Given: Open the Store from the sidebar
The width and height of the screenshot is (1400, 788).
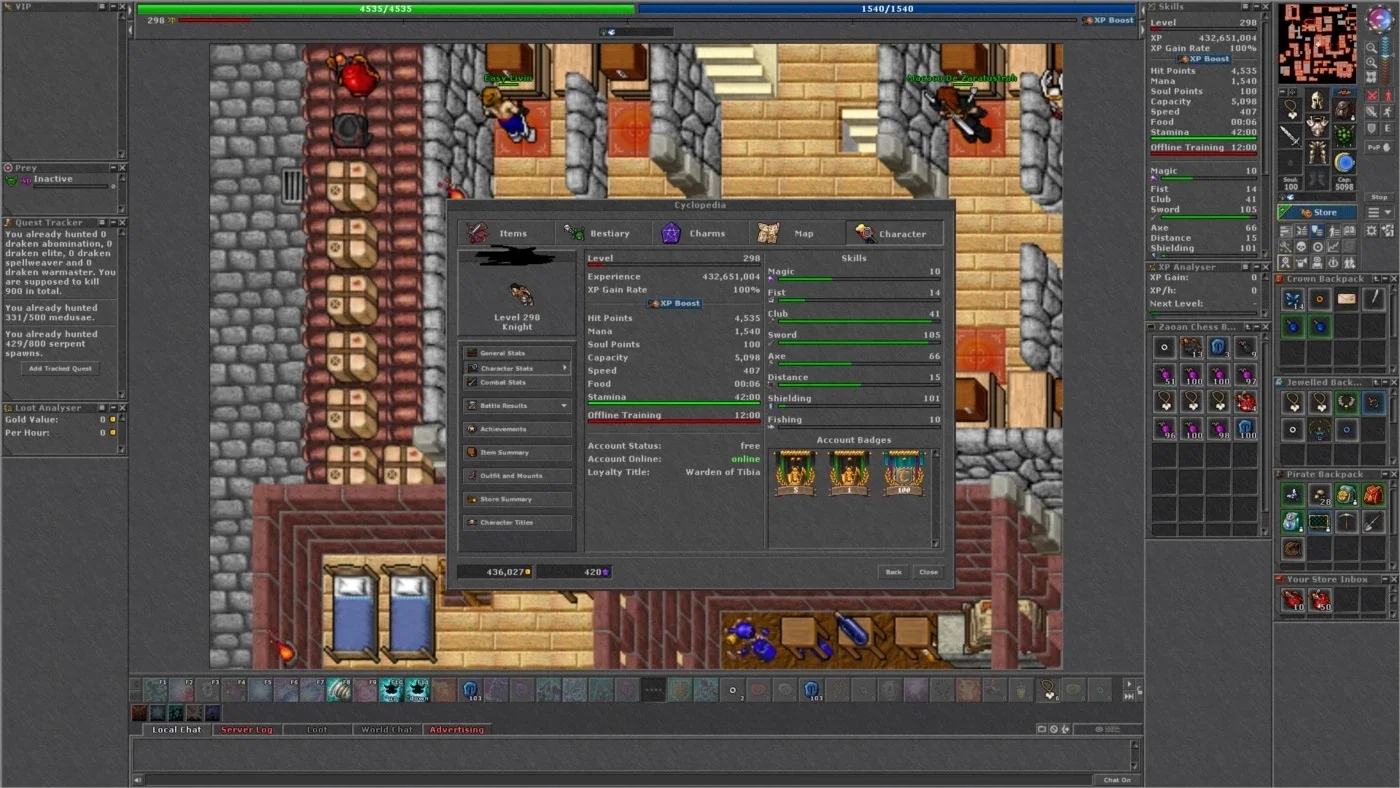Looking at the screenshot, I should (1317, 212).
